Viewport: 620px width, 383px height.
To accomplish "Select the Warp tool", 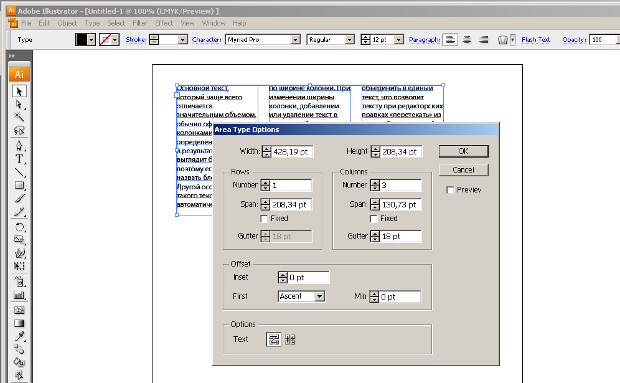I will 19,253.
